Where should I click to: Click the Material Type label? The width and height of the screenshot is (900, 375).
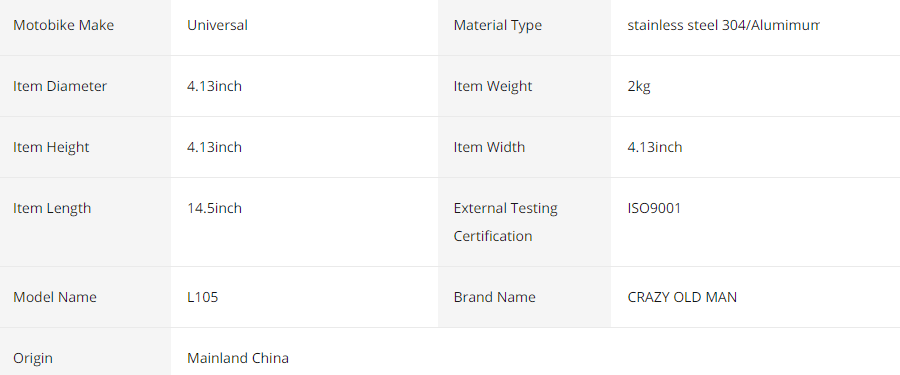(497, 25)
